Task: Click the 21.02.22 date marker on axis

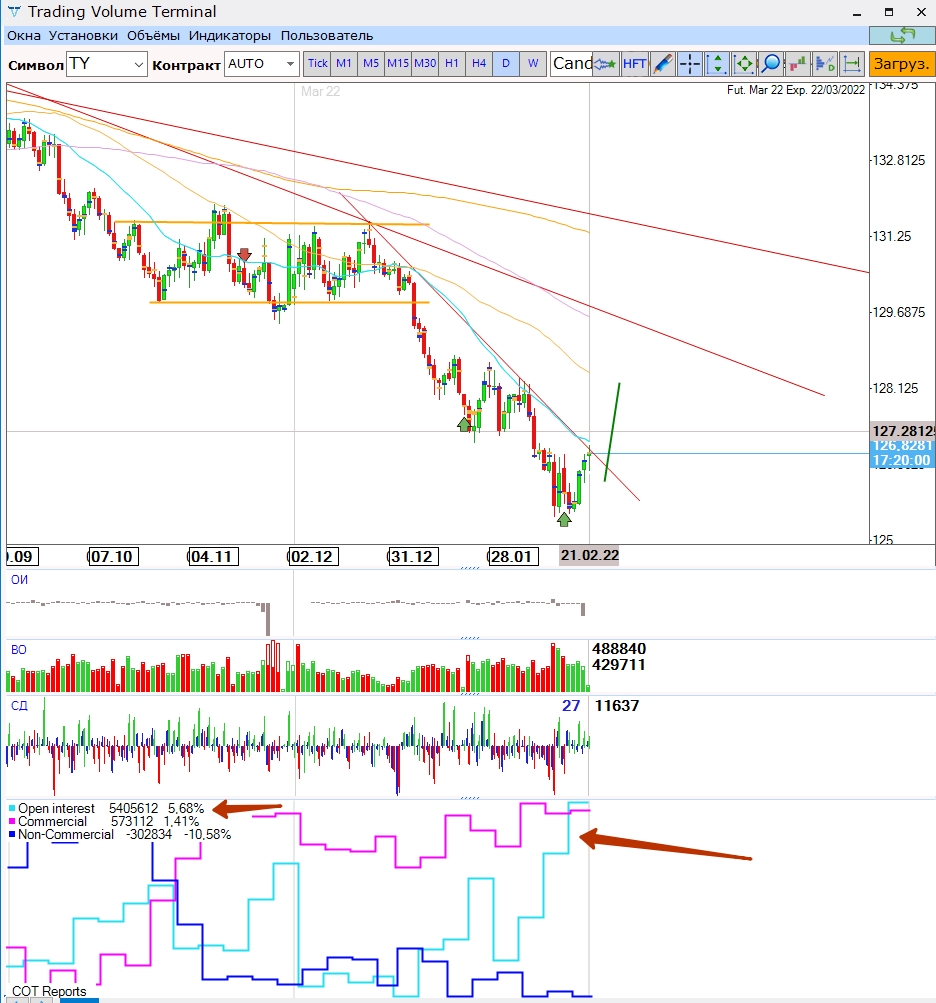Action: pos(589,556)
